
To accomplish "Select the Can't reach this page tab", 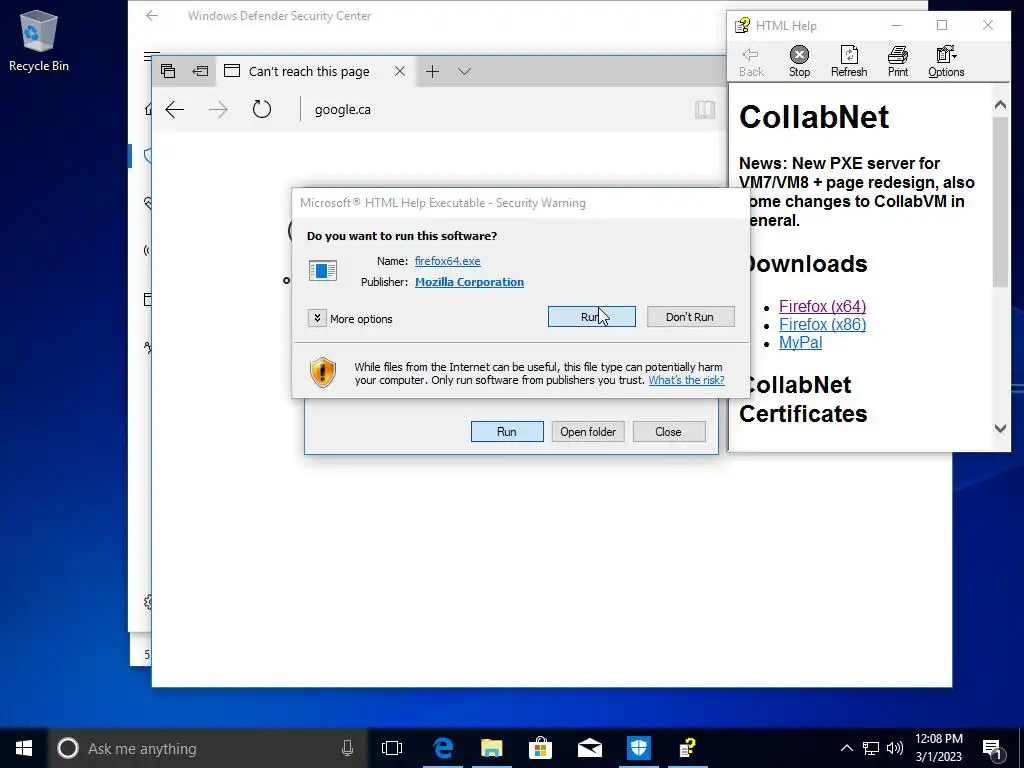I will pos(307,71).
